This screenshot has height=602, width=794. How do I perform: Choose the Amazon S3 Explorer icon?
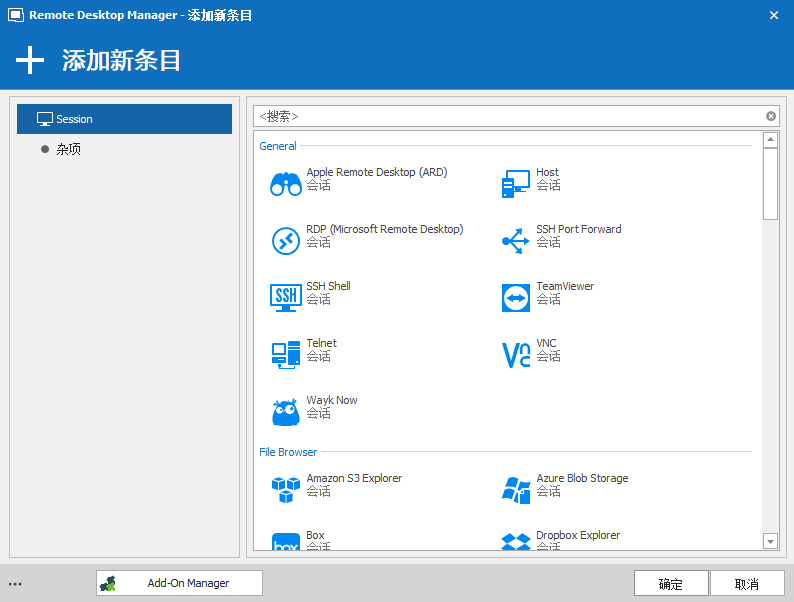(286, 489)
